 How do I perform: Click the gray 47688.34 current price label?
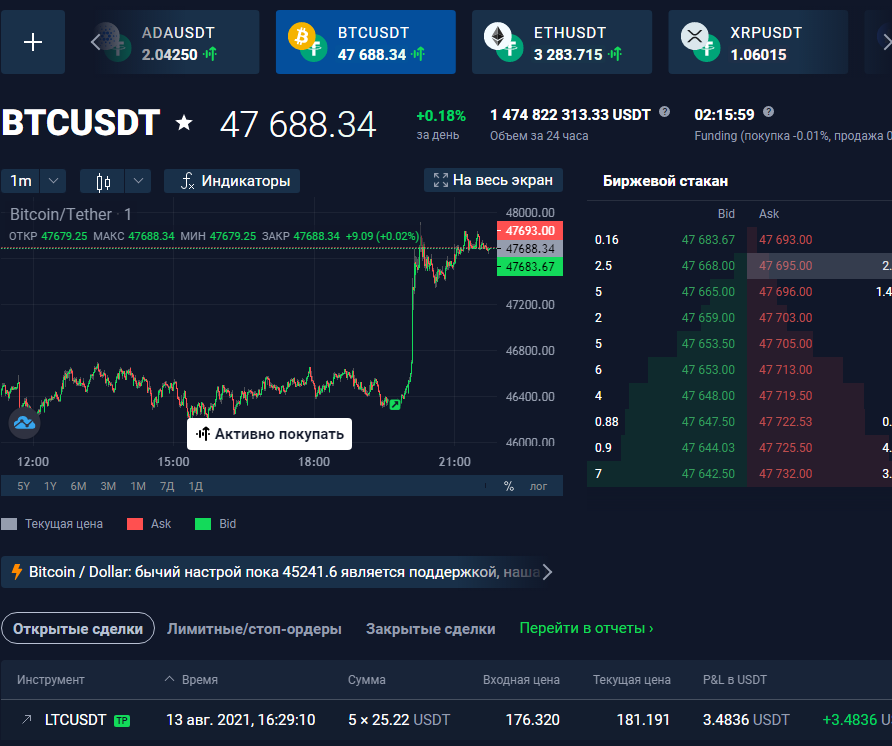[x=530, y=249]
